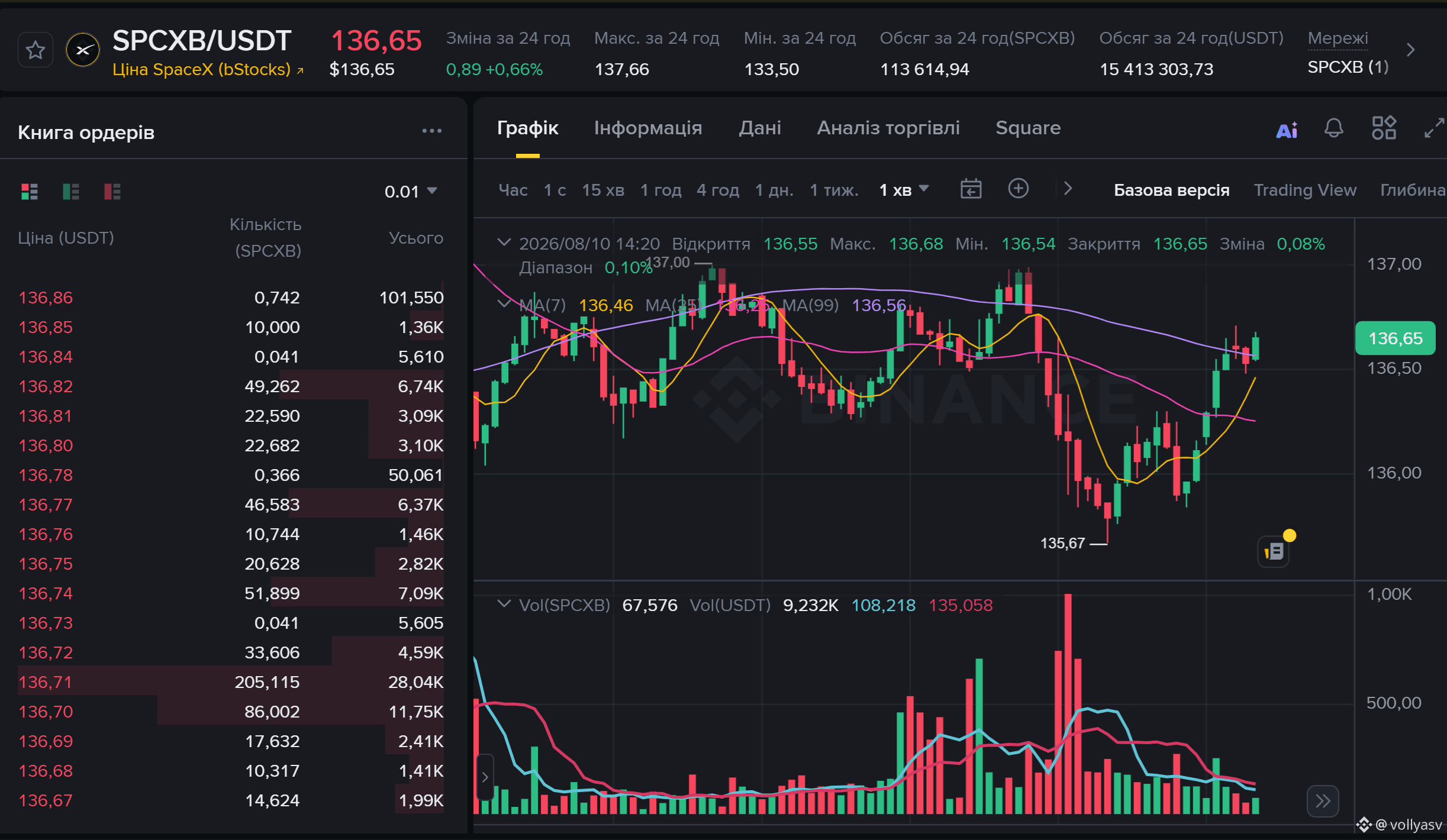
Task: Open the 0.01 price grouping dropdown
Action: point(411,191)
